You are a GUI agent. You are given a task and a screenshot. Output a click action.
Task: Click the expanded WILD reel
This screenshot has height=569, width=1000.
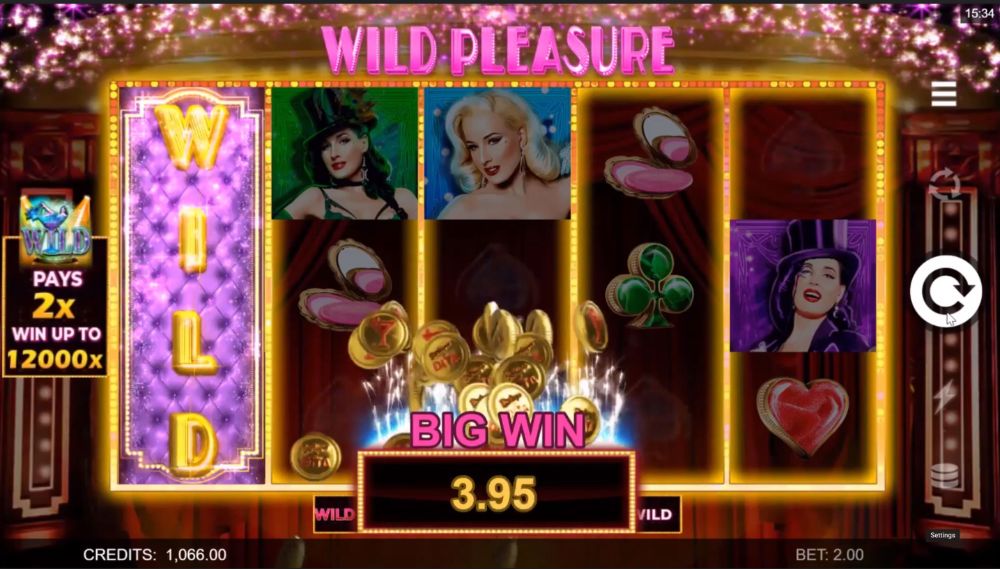point(191,285)
